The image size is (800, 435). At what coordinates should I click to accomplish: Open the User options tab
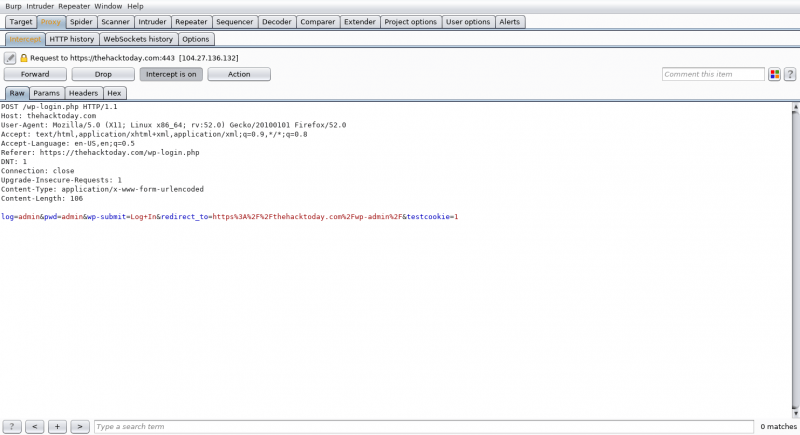[x=468, y=22]
